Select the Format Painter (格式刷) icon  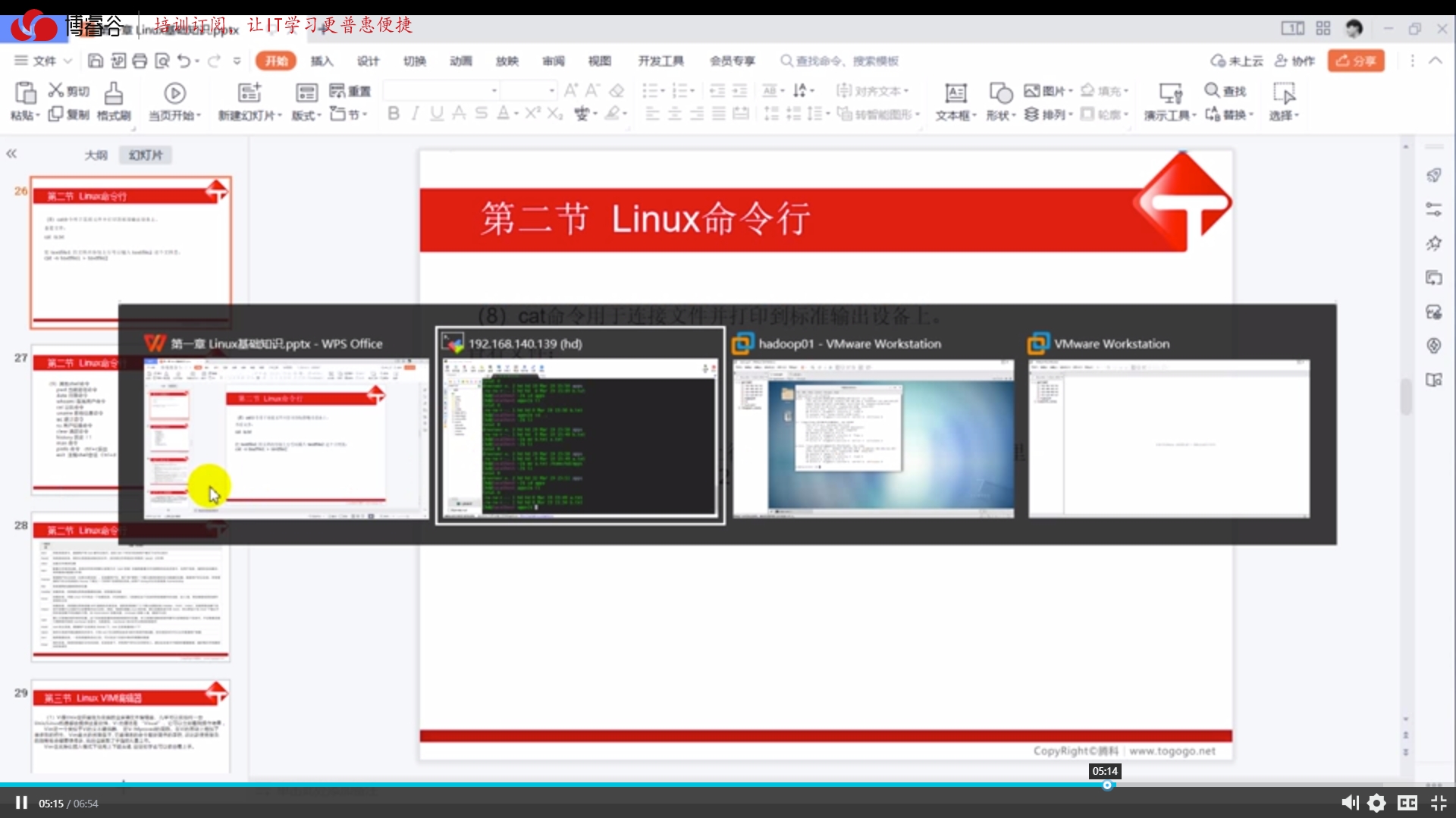(114, 93)
